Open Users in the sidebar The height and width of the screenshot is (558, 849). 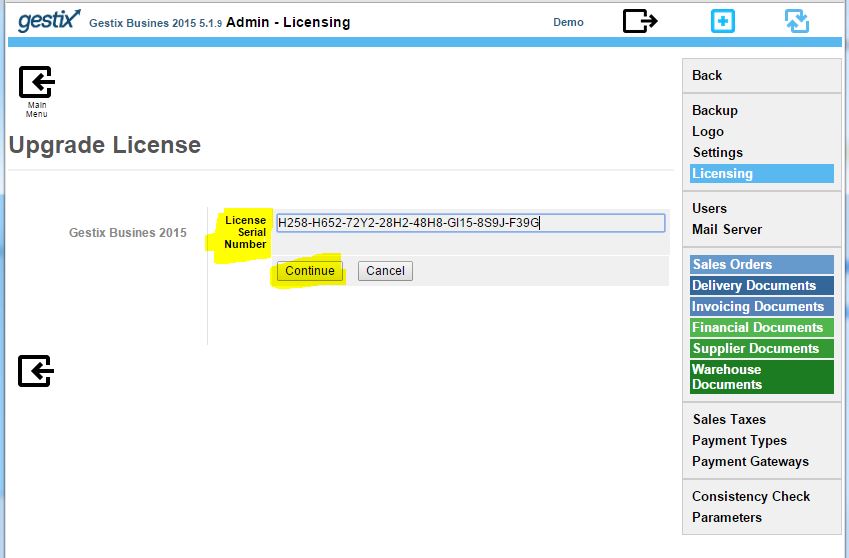[709, 208]
